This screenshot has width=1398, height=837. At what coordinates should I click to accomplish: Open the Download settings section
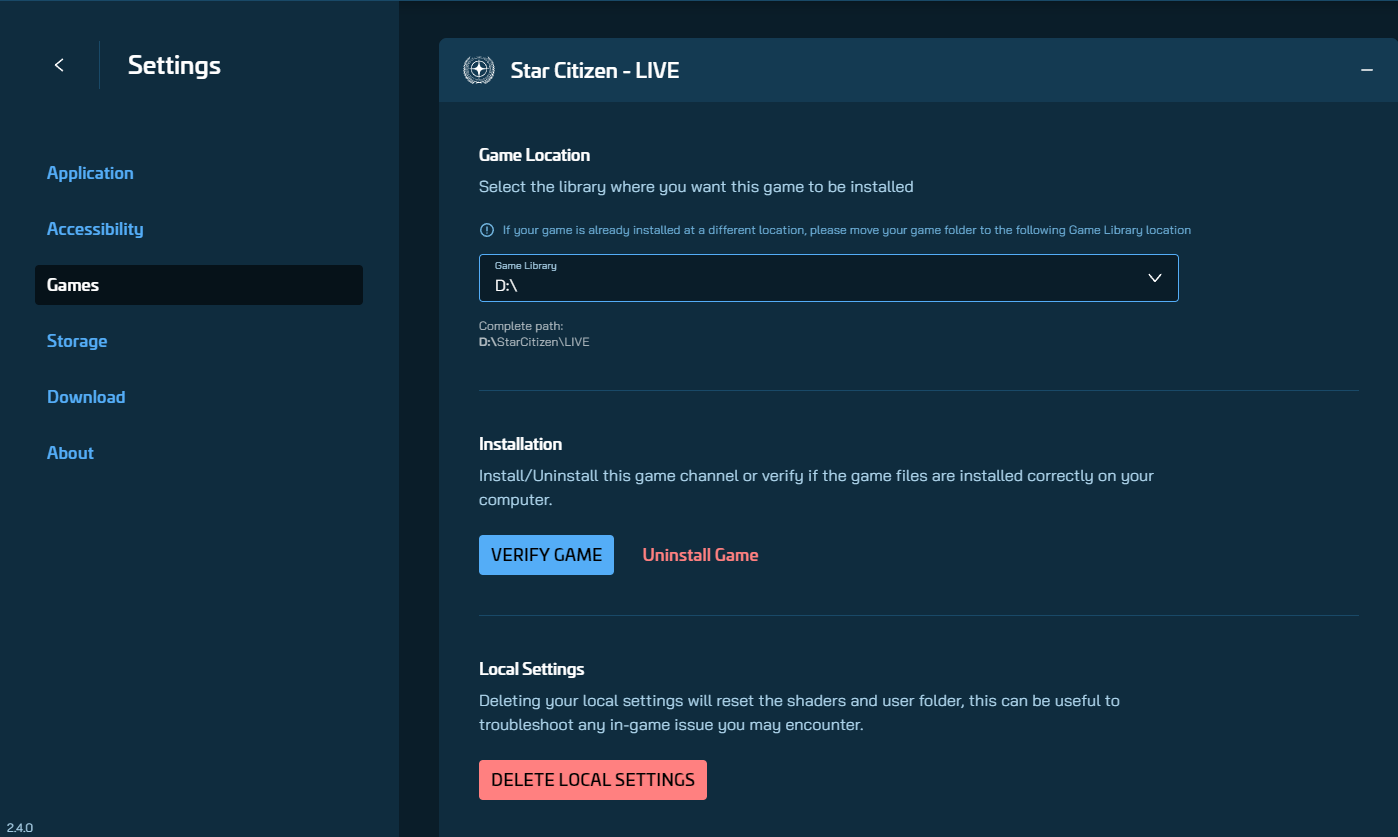pos(86,397)
